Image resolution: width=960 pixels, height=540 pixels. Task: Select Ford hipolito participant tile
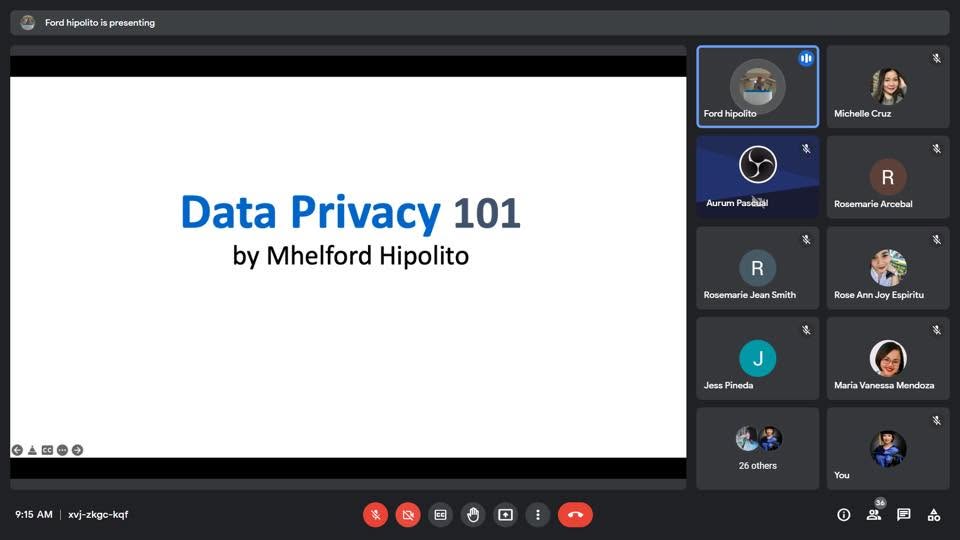(757, 86)
